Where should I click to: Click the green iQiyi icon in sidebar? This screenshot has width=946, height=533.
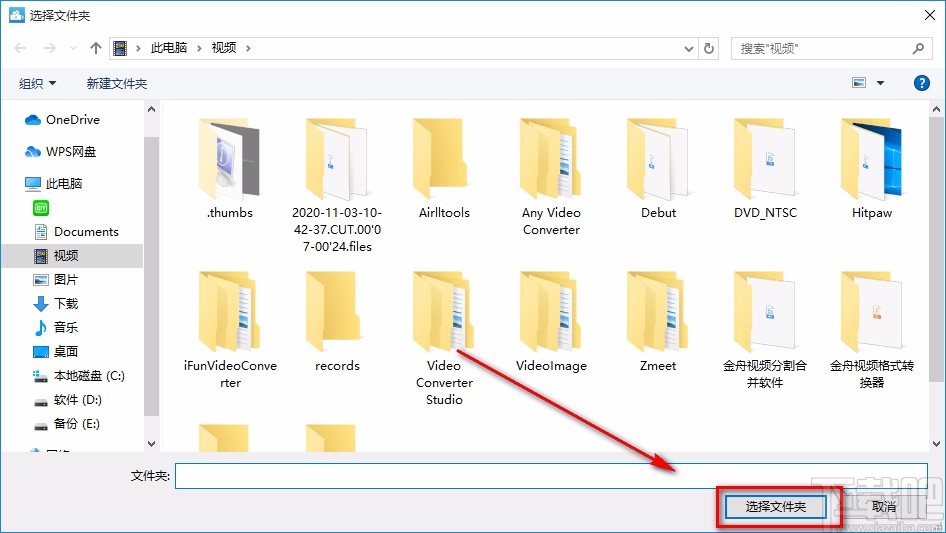(x=41, y=208)
